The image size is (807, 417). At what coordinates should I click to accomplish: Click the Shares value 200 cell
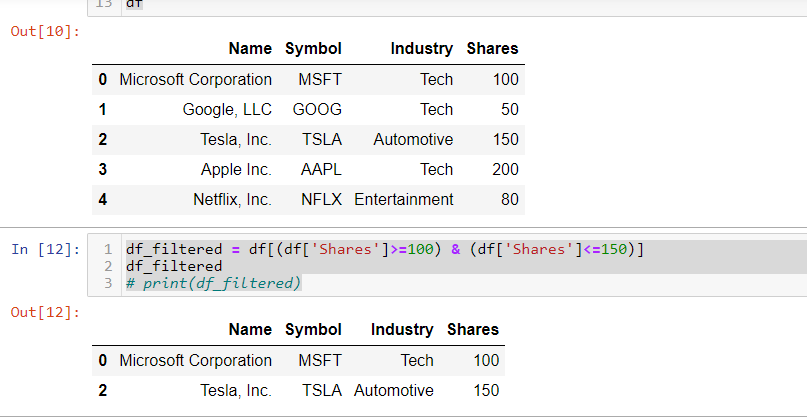click(x=505, y=169)
